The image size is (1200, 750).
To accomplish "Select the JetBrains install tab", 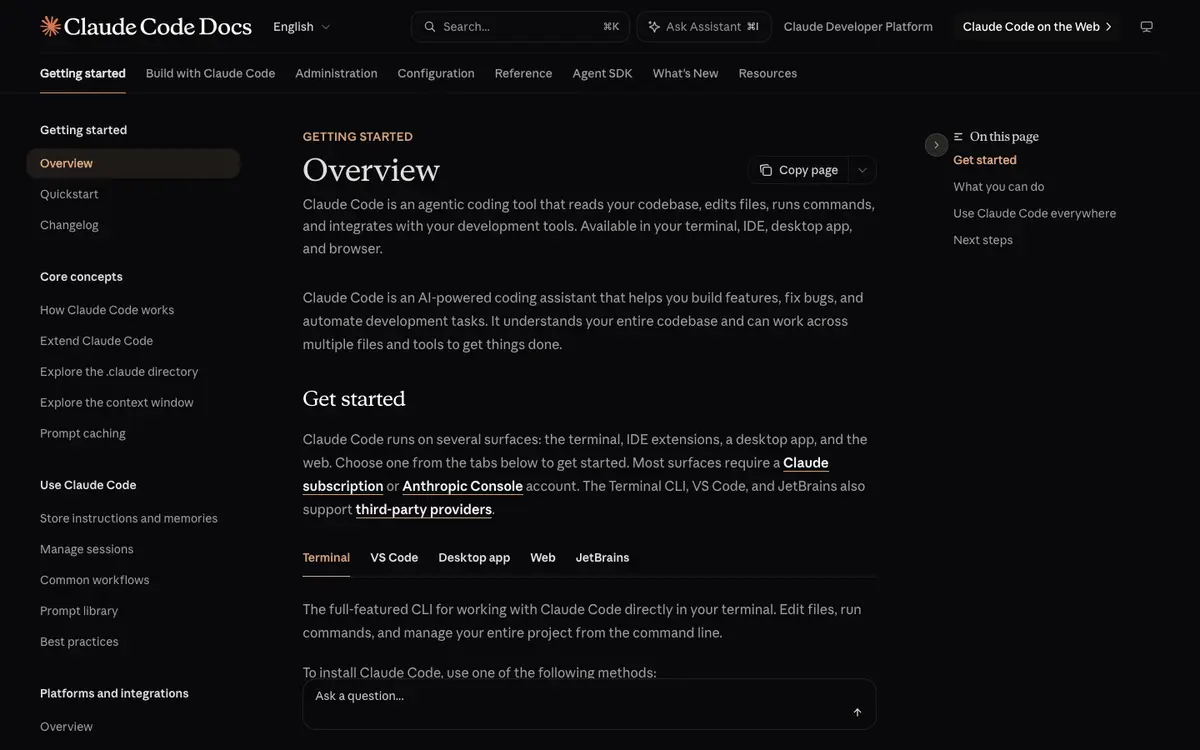I will click(x=602, y=558).
